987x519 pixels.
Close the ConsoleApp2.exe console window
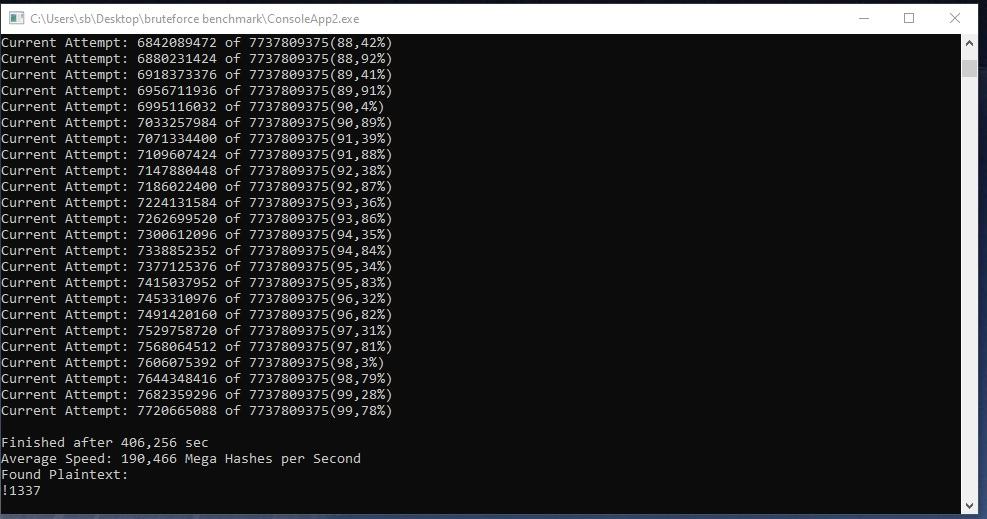point(955,18)
